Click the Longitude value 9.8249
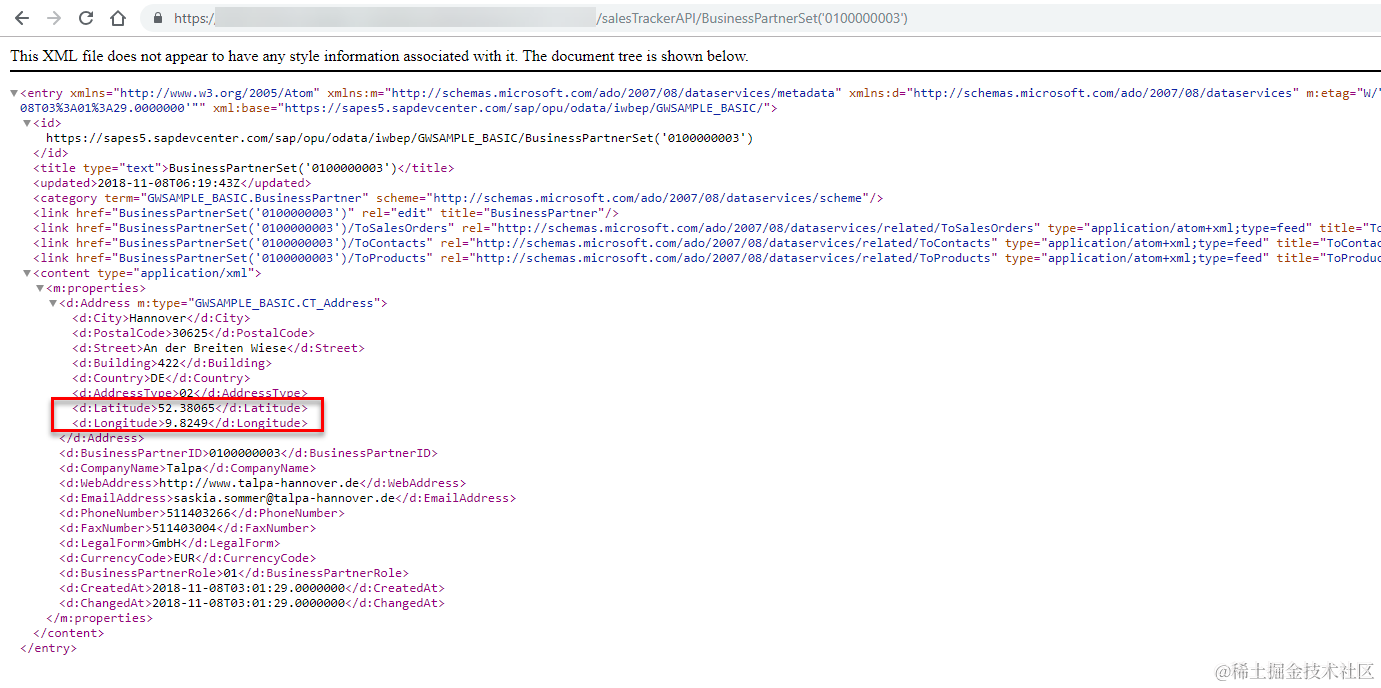 186,423
